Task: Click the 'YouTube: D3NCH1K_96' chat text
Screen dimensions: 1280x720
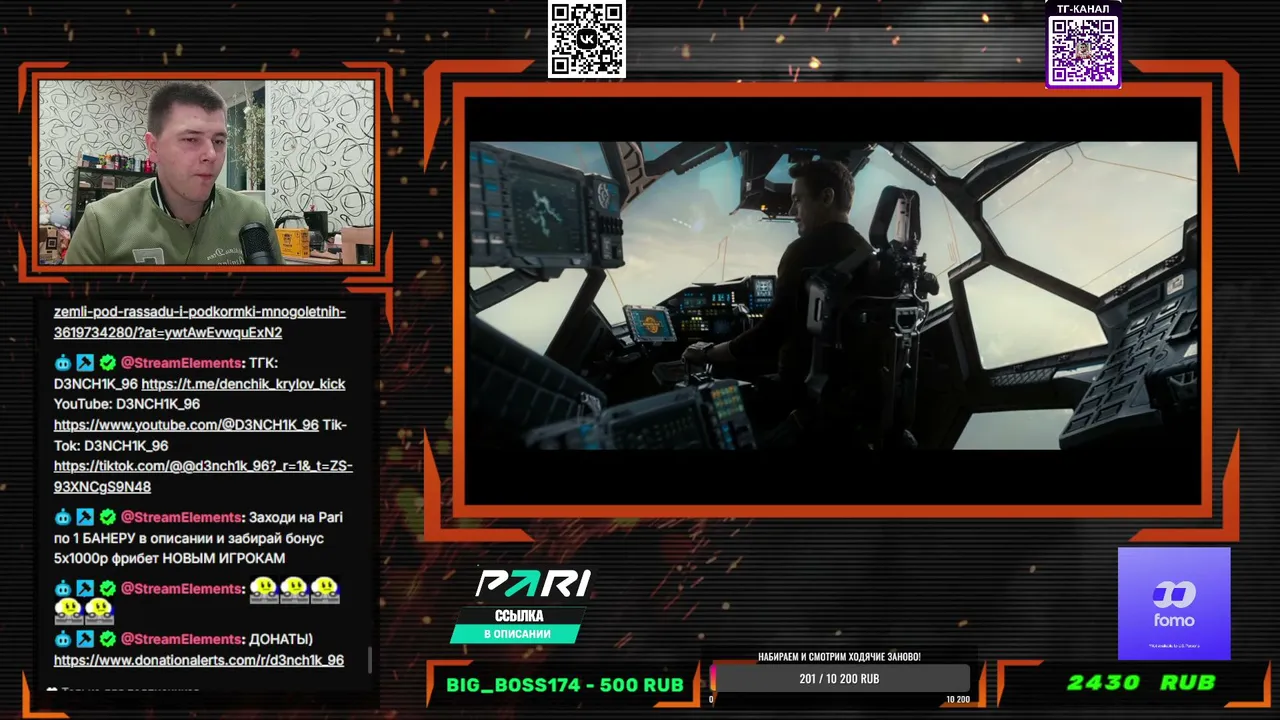Action: click(x=127, y=404)
